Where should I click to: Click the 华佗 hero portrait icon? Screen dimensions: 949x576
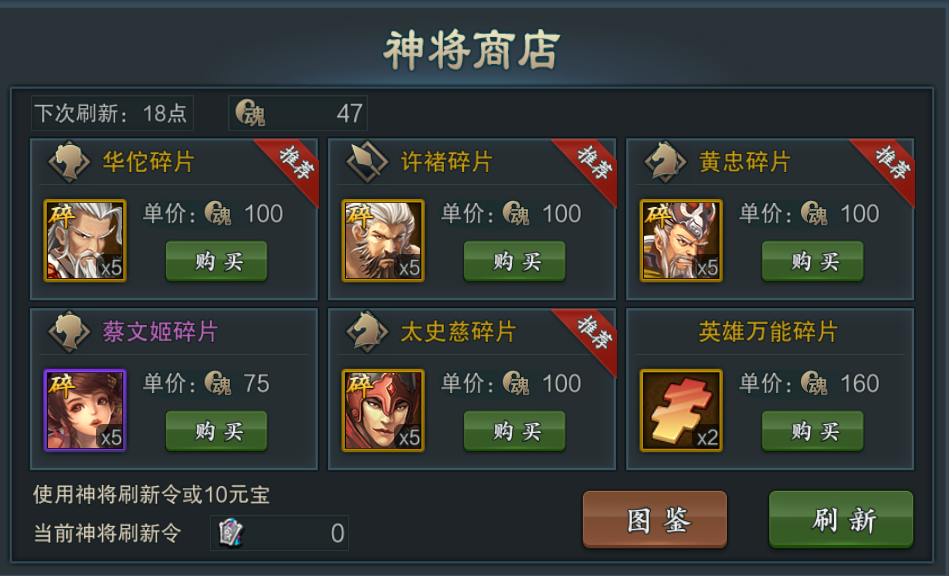pyautogui.click(x=85, y=241)
